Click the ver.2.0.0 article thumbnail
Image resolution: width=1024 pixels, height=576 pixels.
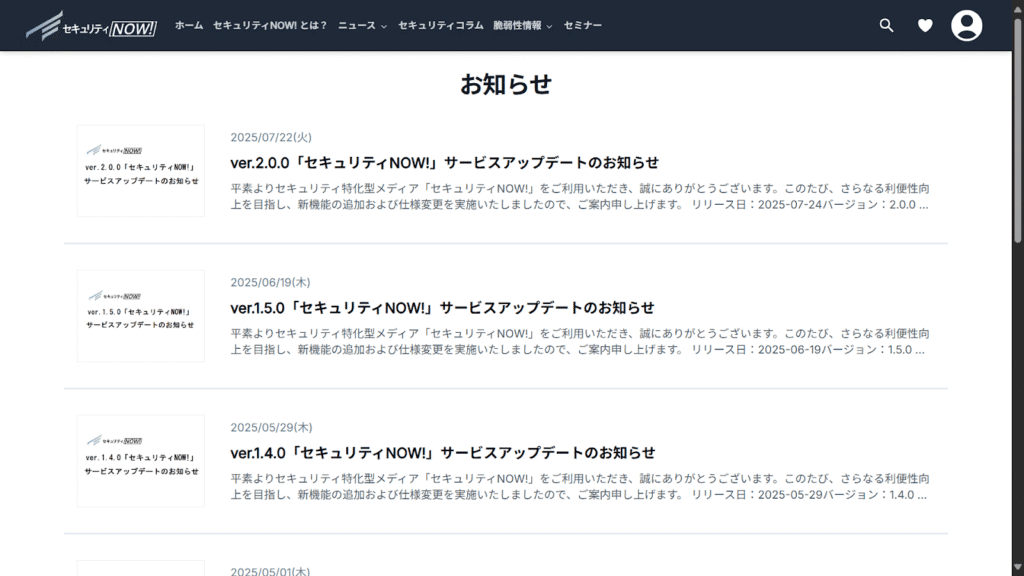click(140, 171)
